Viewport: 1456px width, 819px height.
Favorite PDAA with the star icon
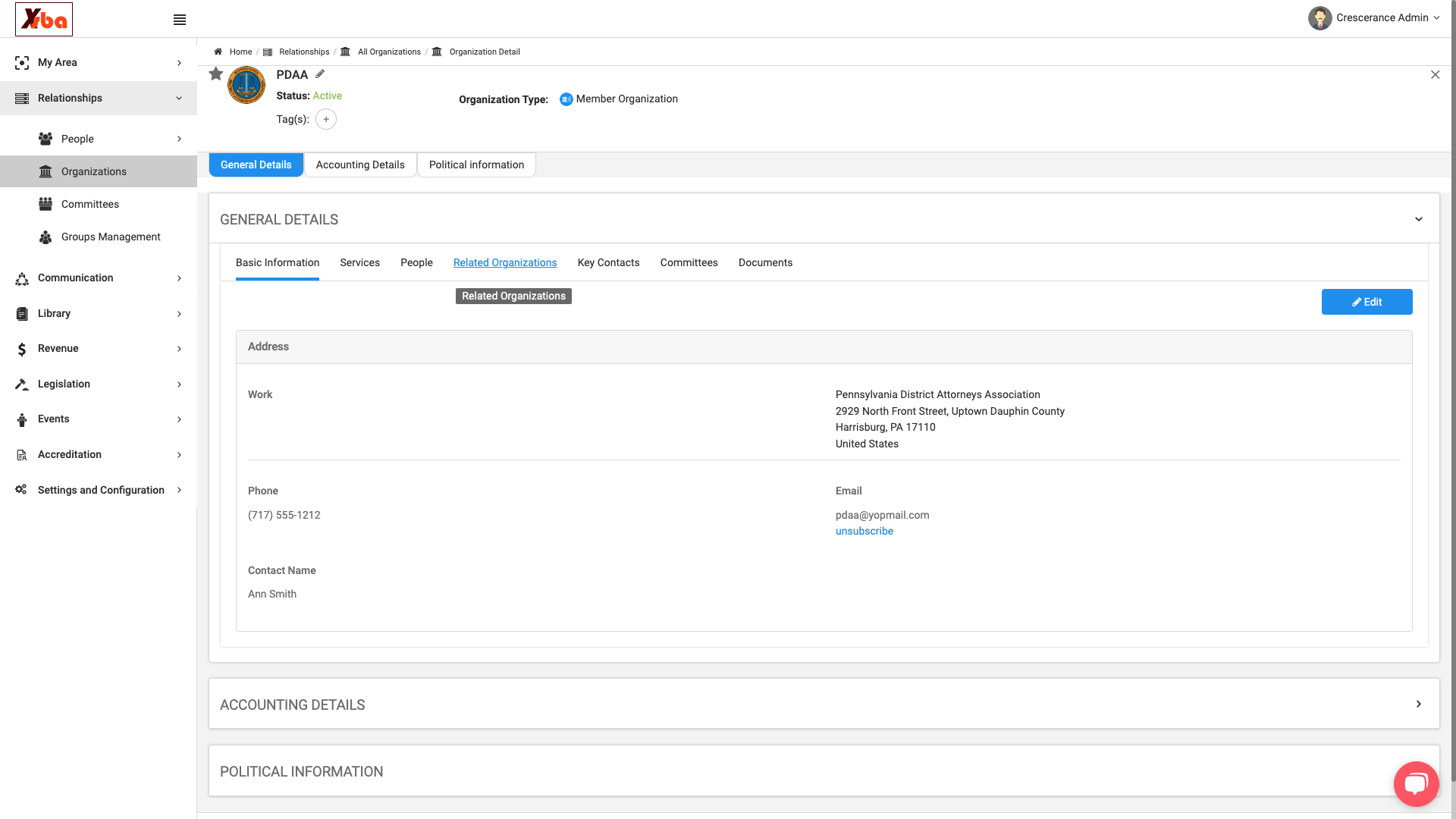coord(216,74)
